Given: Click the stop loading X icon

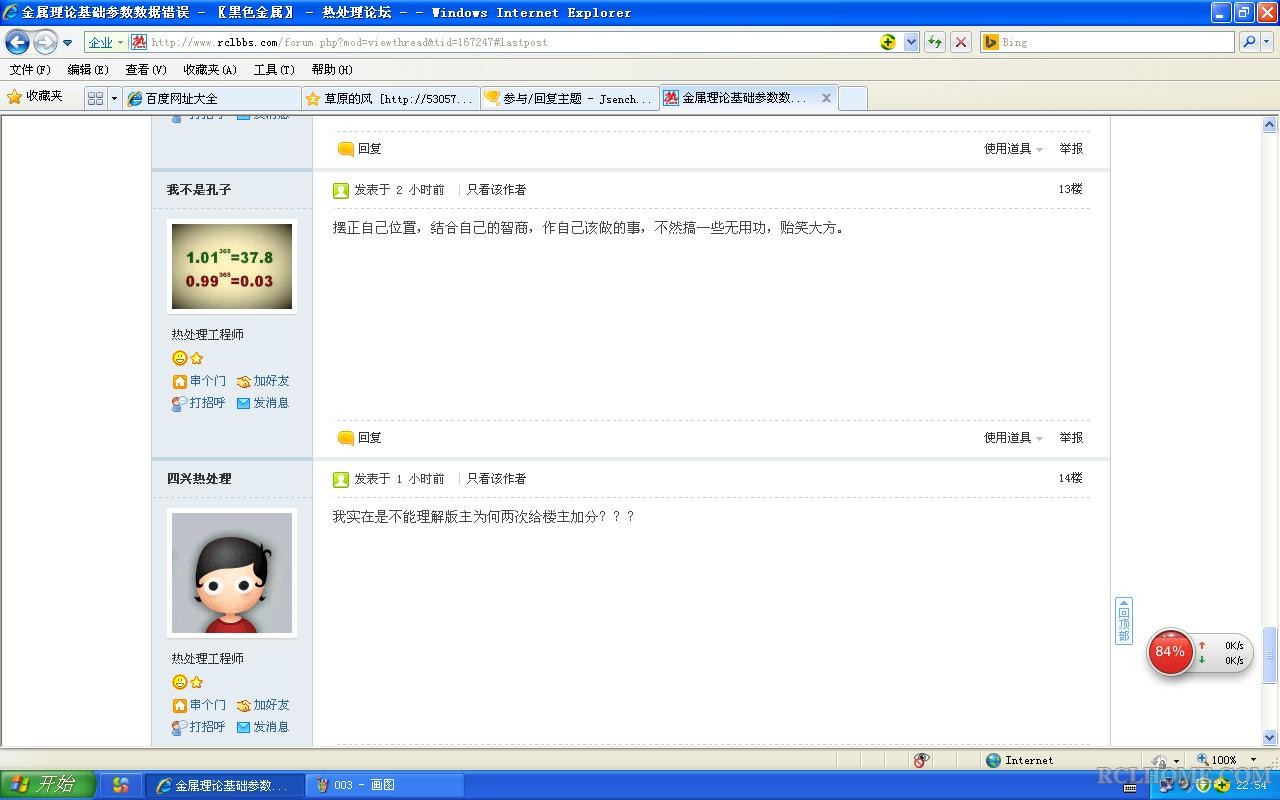Looking at the screenshot, I should [x=961, y=42].
